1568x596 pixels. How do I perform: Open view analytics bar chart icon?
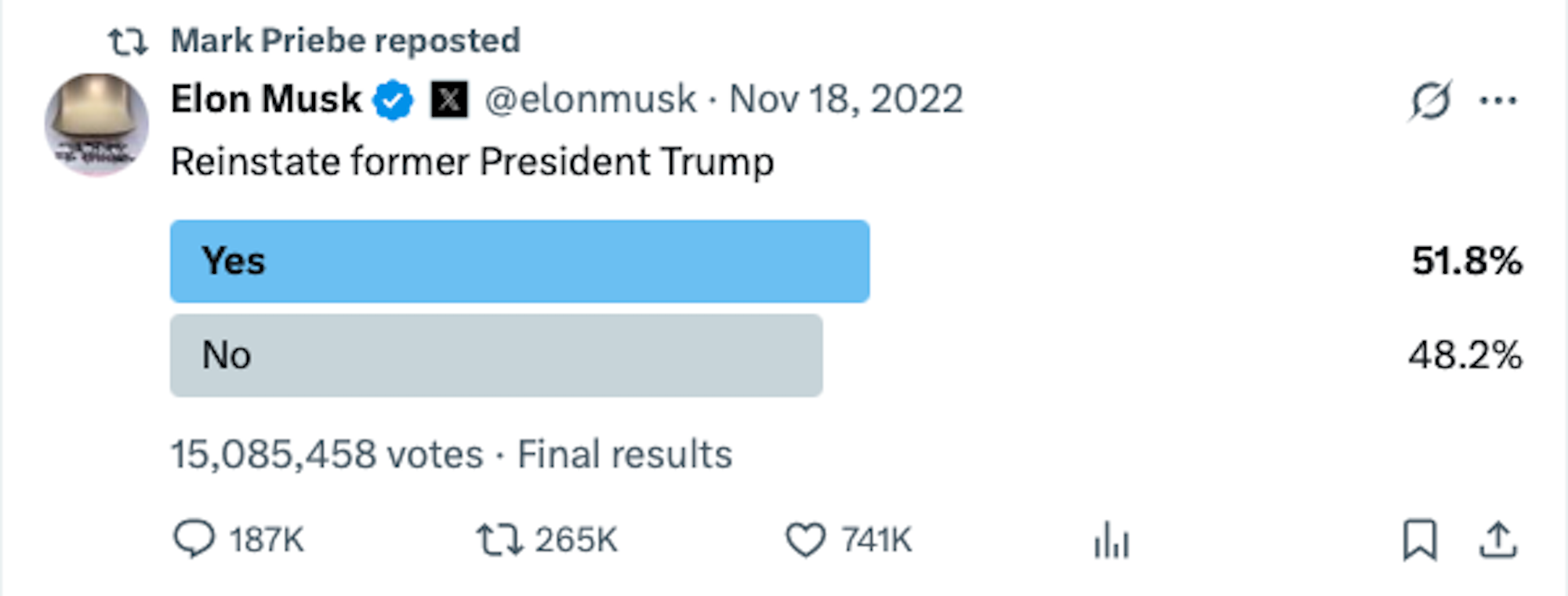pos(1112,540)
